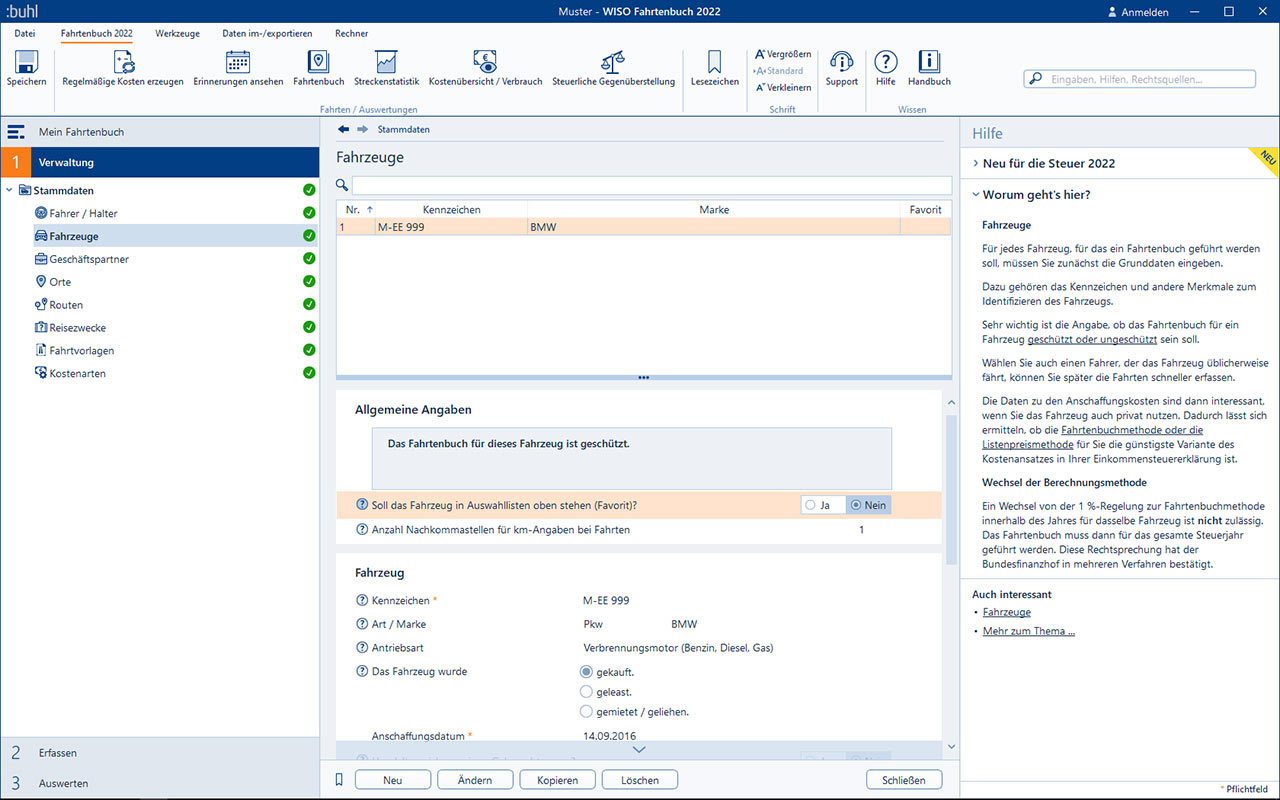1280x800 pixels.
Task: Select the gemietet / geliehen option
Action: 586,712
